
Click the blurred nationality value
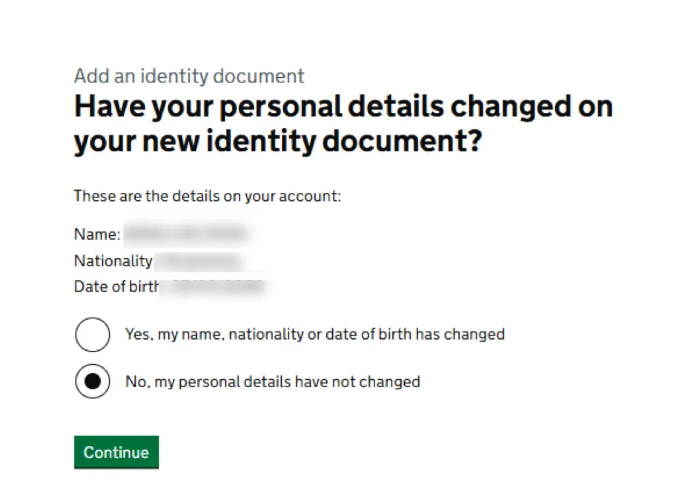(x=200, y=261)
